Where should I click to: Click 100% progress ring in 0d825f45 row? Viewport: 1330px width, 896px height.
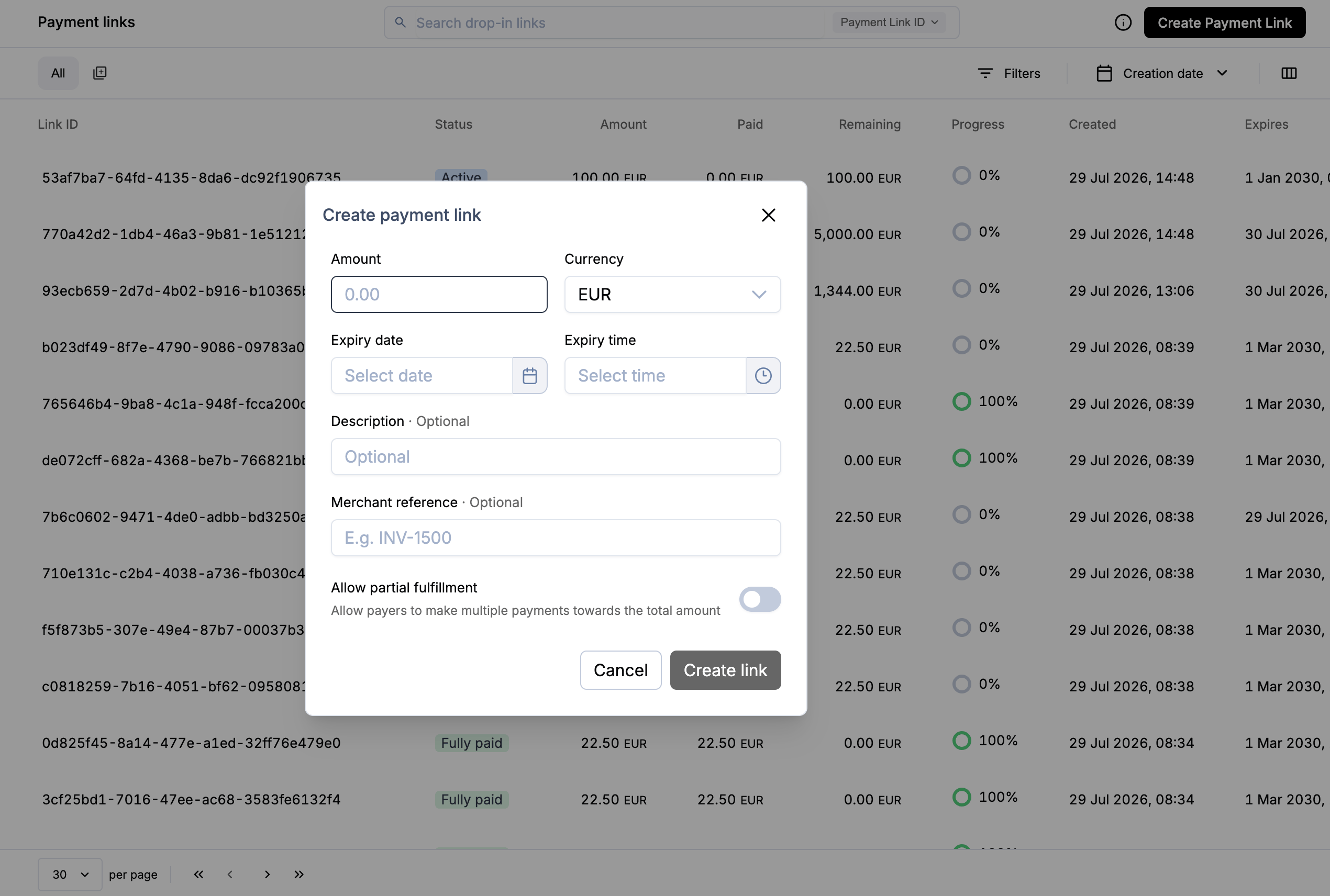pyautogui.click(x=961, y=741)
